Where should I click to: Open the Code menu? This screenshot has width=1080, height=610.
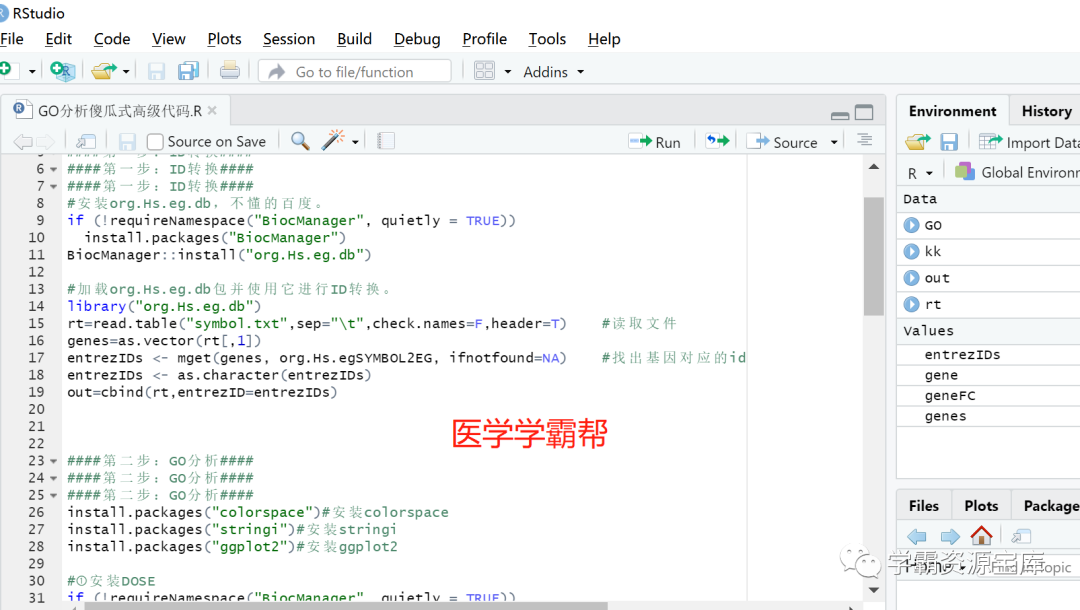click(x=112, y=39)
